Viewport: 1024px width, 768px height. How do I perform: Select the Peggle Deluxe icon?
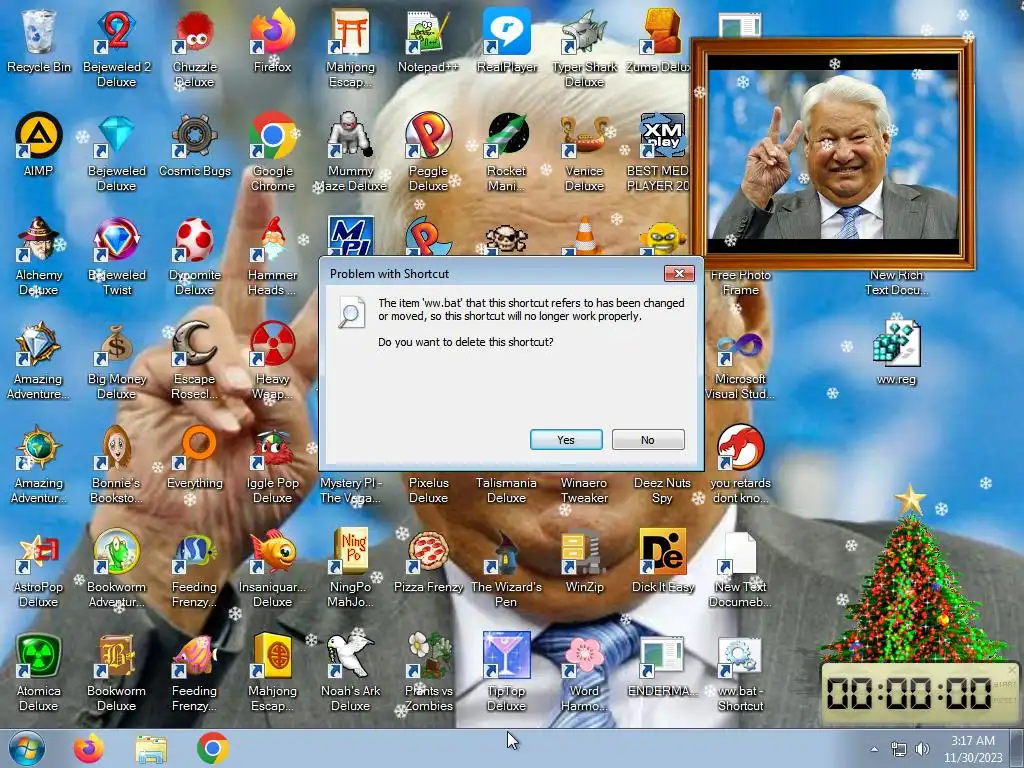tap(428, 152)
